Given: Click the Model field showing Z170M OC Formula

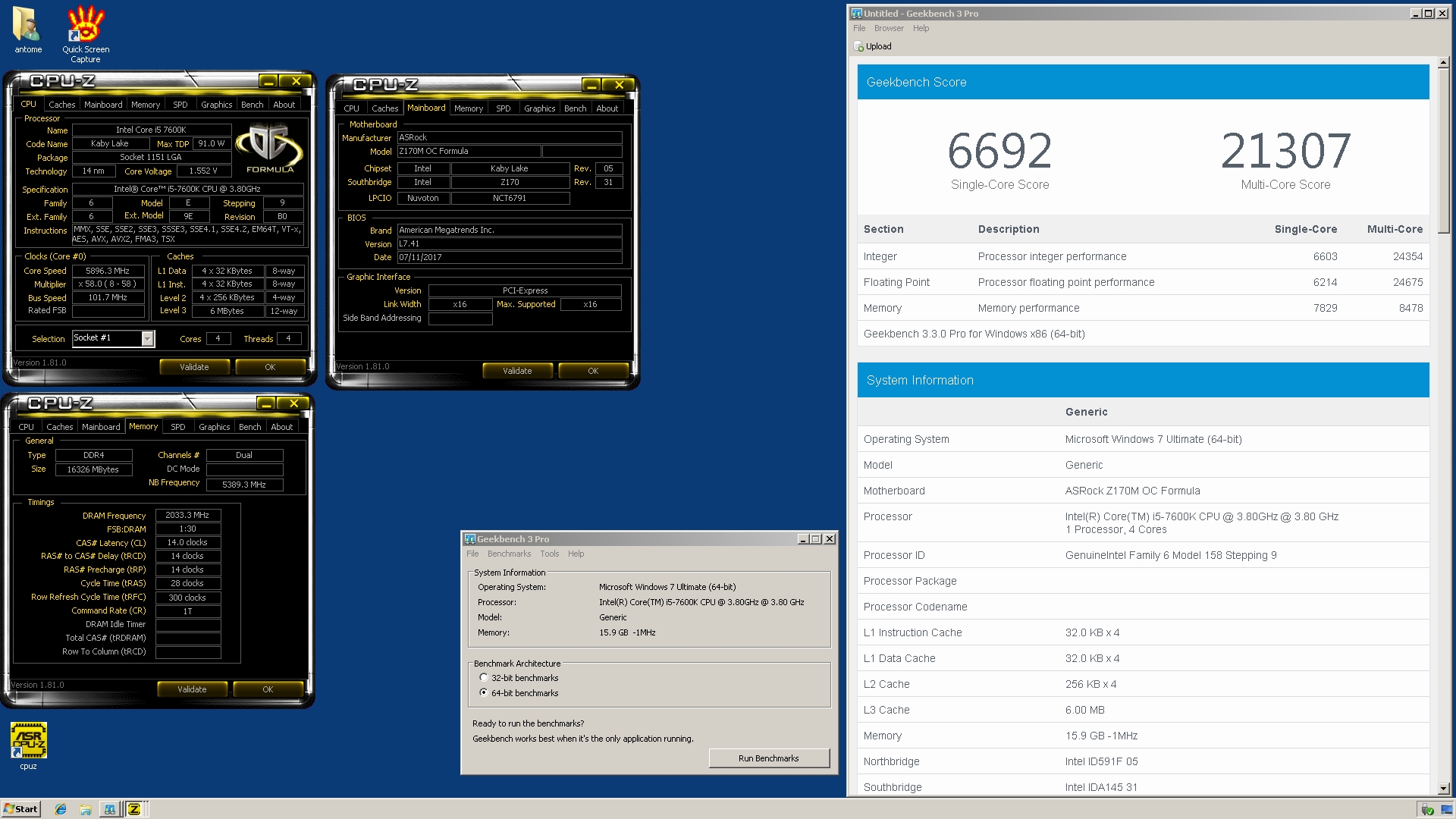Looking at the screenshot, I should [x=469, y=152].
